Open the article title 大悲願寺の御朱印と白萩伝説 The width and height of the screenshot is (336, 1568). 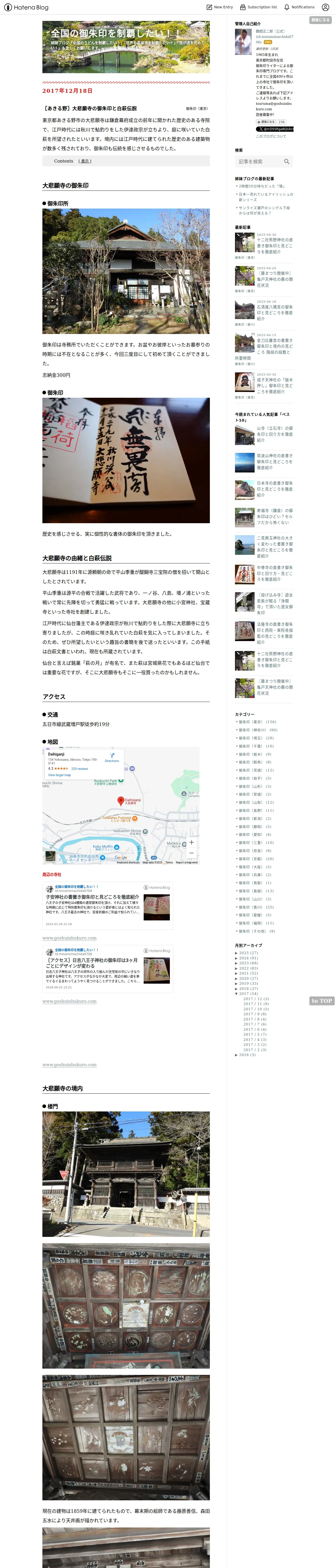click(x=90, y=108)
